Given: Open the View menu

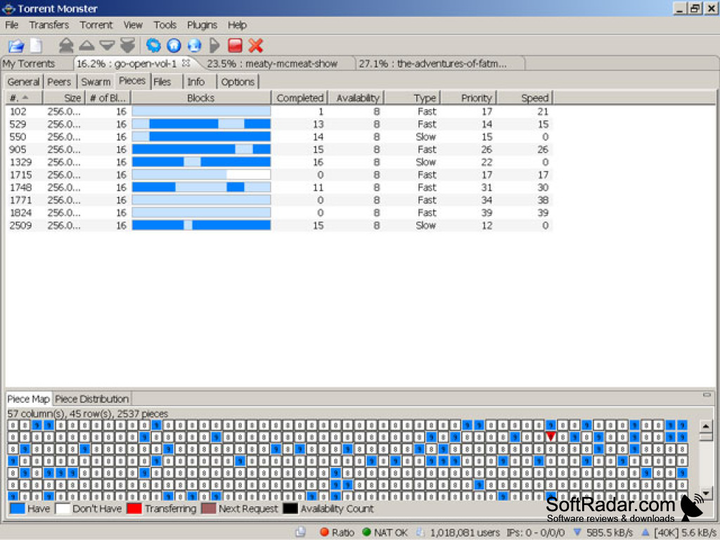Looking at the screenshot, I should (x=133, y=25).
